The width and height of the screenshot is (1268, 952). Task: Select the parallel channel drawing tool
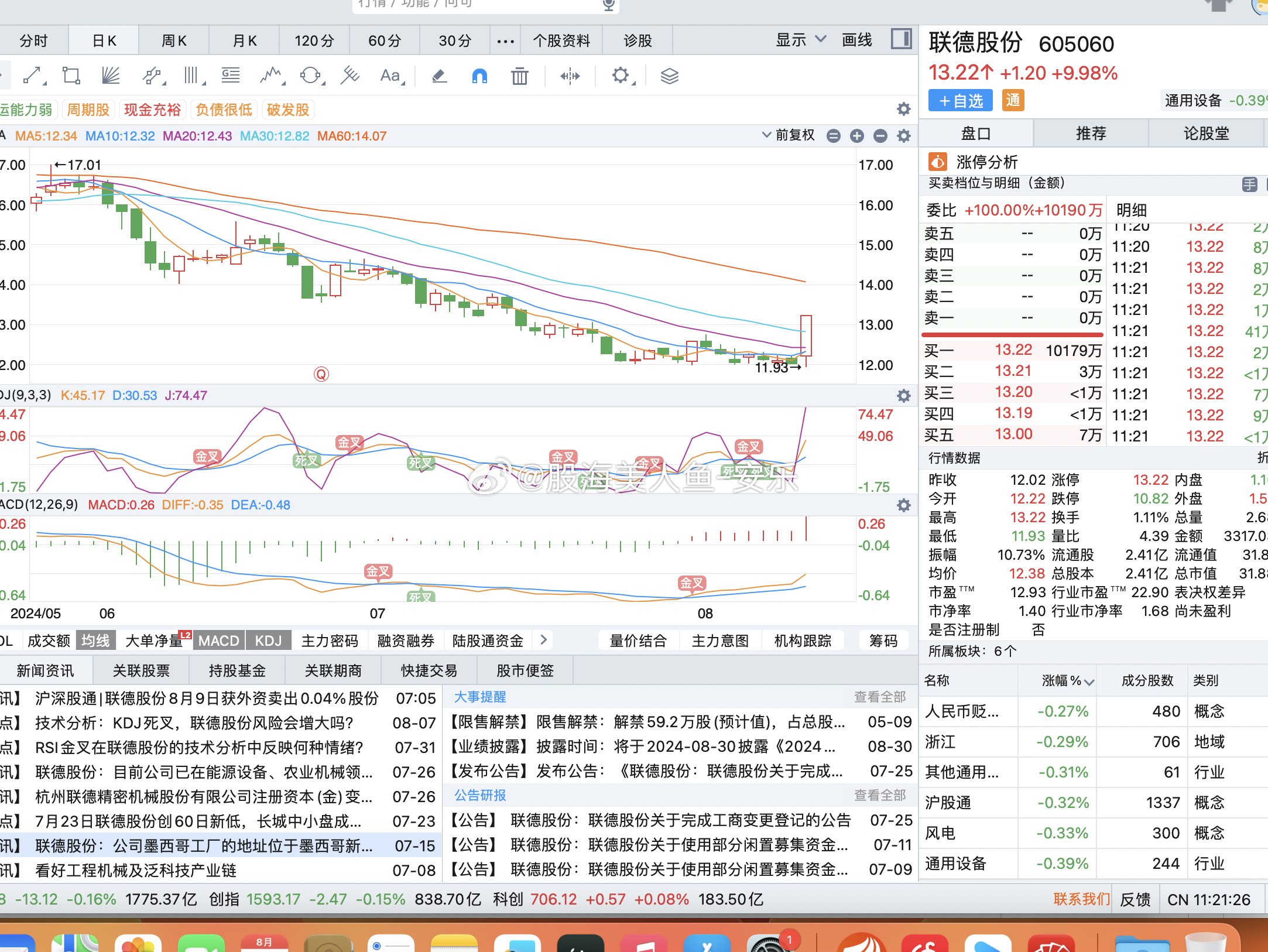tap(153, 76)
